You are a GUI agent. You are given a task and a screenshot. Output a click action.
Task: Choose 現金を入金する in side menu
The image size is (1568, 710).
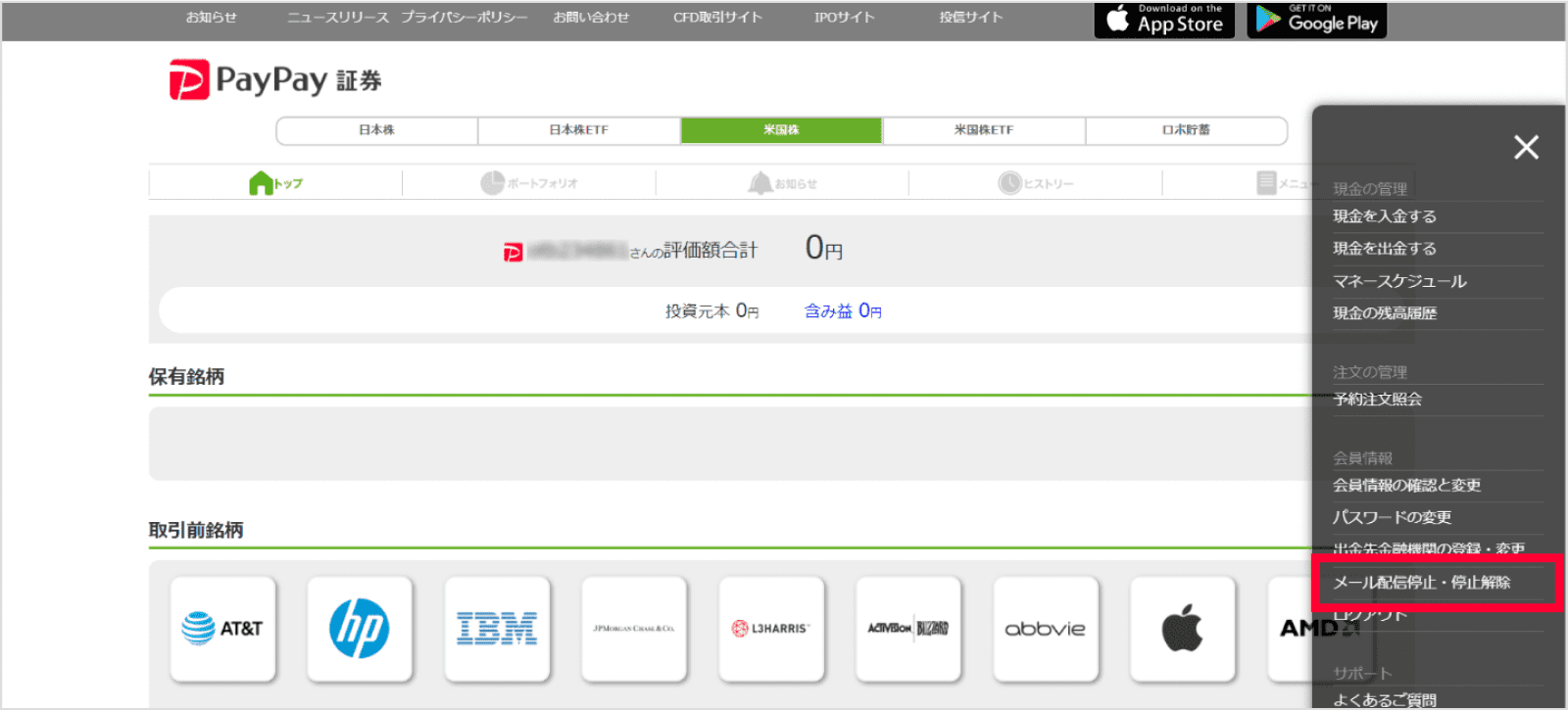pyautogui.click(x=1385, y=216)
